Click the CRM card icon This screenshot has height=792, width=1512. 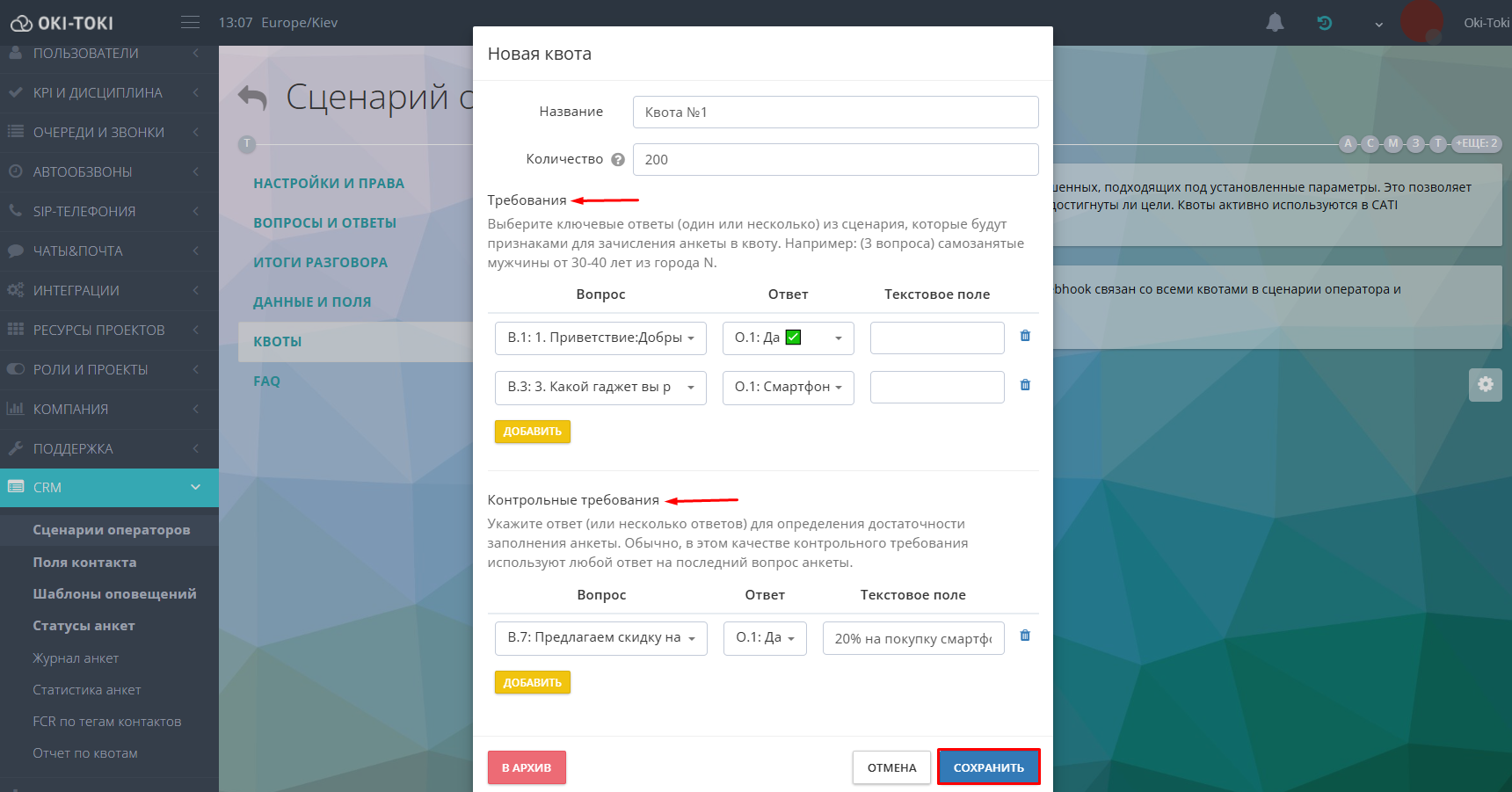point(15,487)
